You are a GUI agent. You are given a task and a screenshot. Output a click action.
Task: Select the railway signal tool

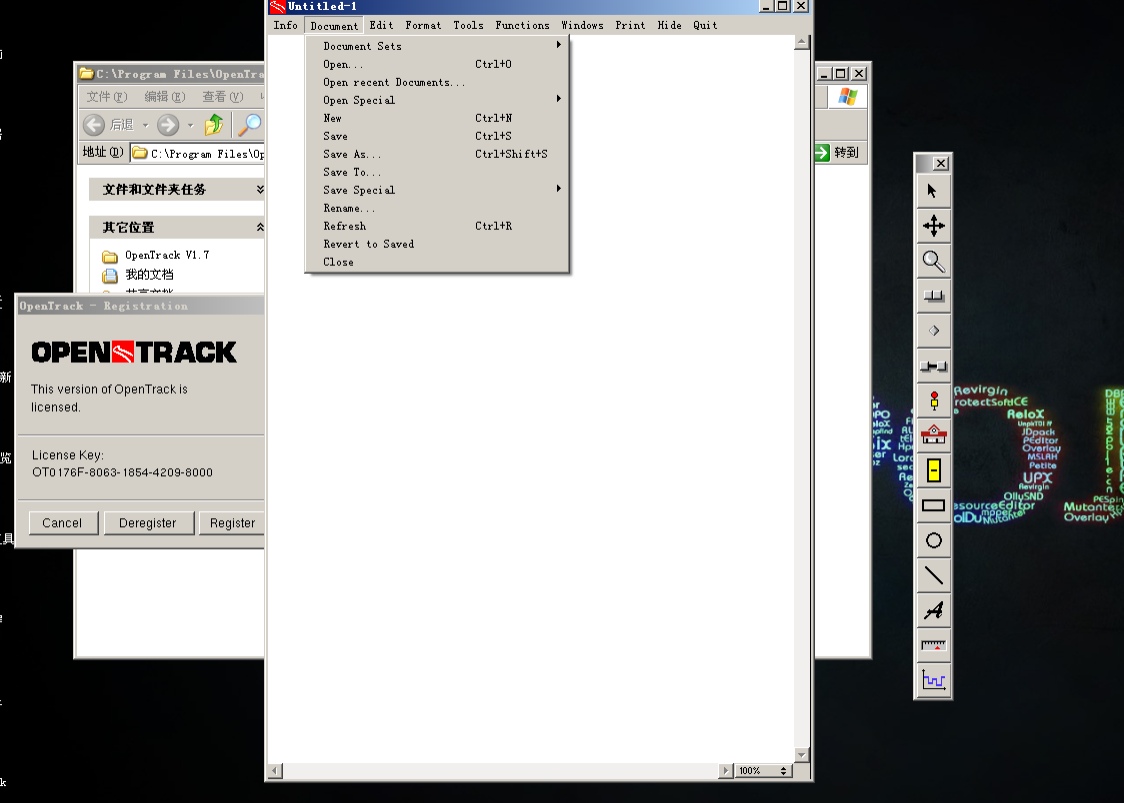(x=933, y=401)
